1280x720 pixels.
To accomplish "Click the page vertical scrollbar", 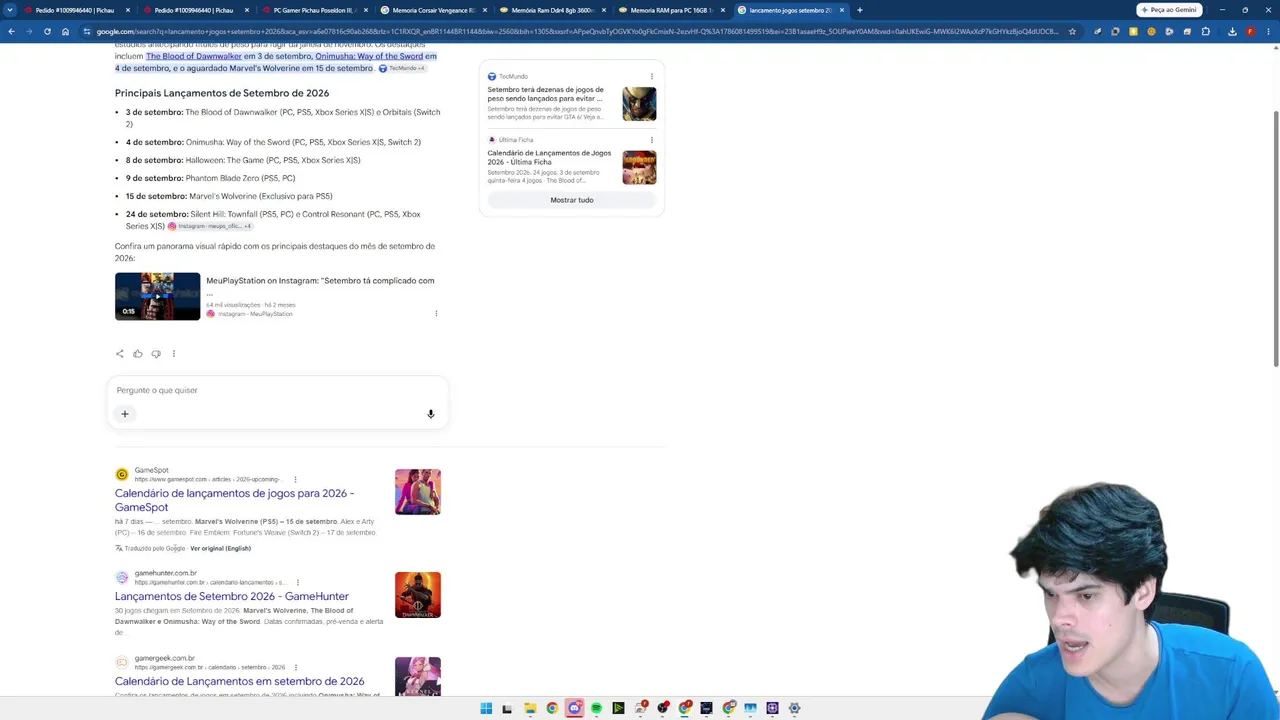I will pyautogui.click(x=1275, y=240).
